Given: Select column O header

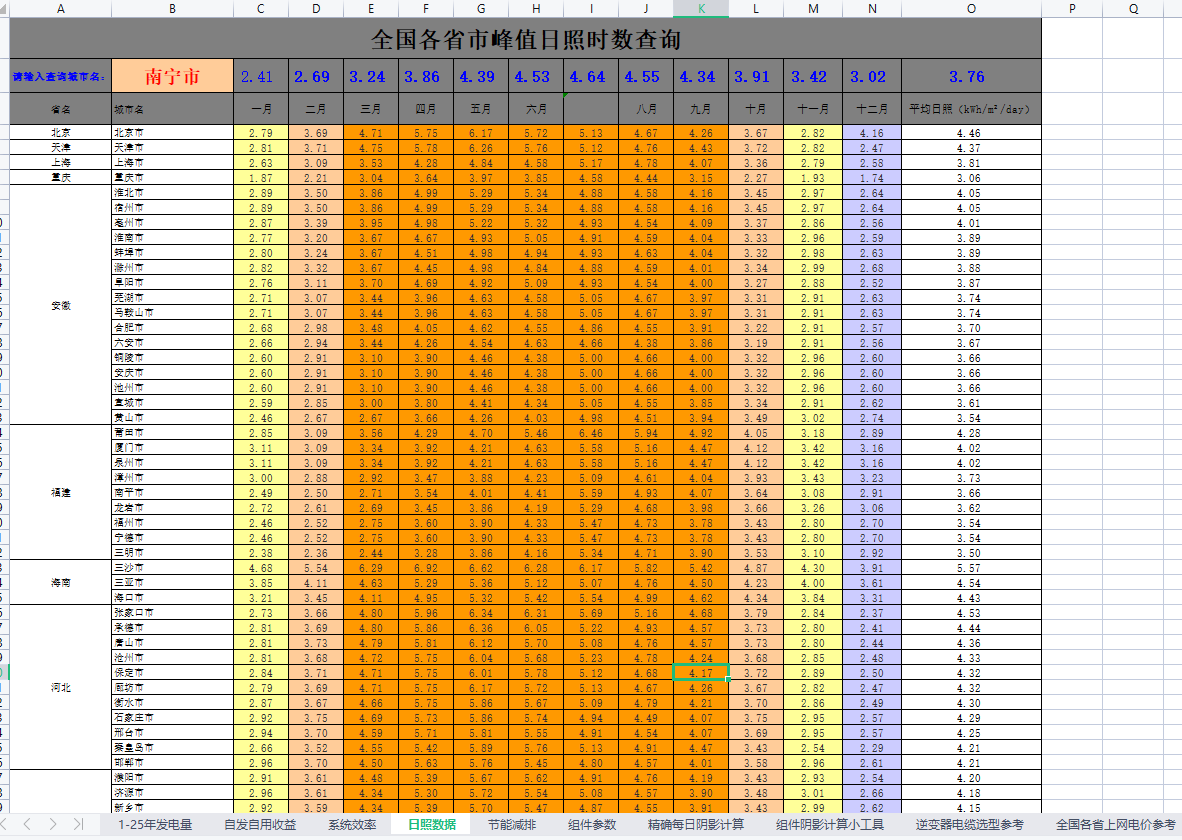Looking at the screenshot, I should click(x=971, y=9).
